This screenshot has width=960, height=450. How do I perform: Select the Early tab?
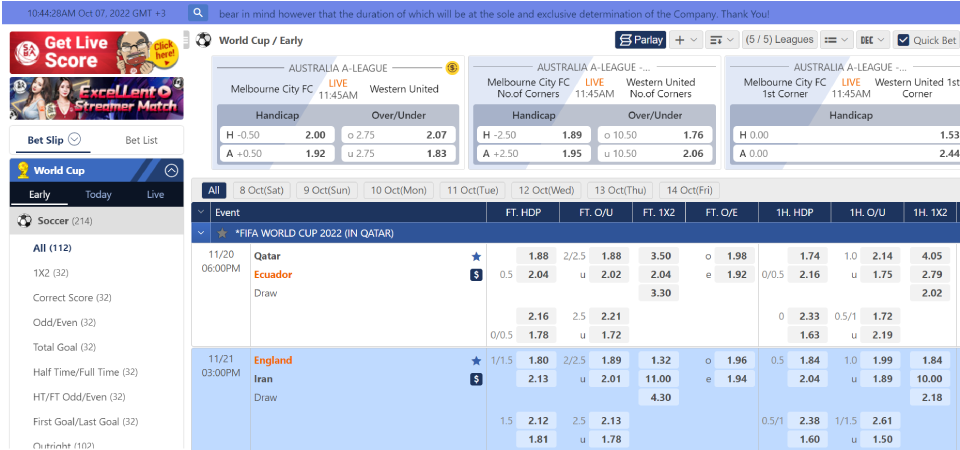tap(39, 194)
